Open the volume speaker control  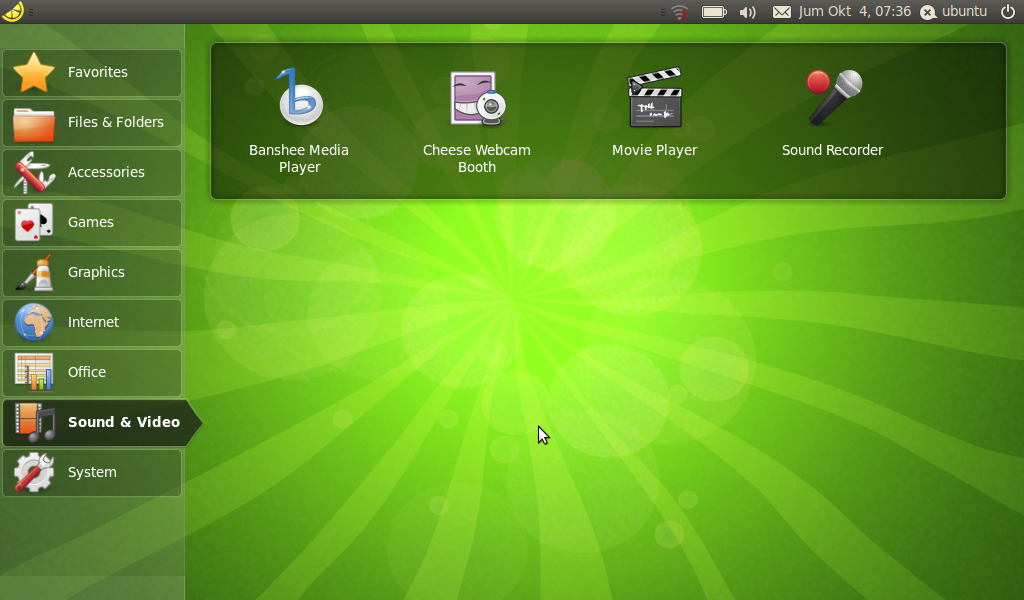pos(748,12)
